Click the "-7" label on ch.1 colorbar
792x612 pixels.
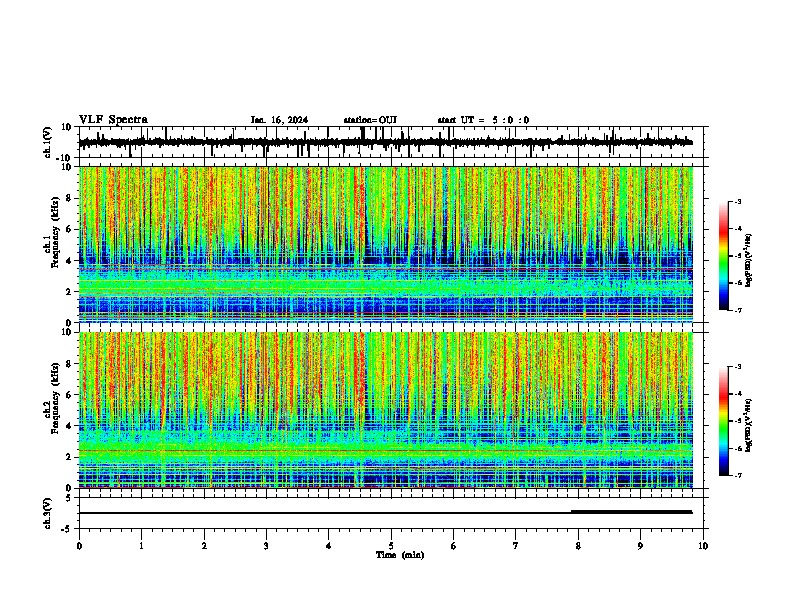(x=738, y=310)
